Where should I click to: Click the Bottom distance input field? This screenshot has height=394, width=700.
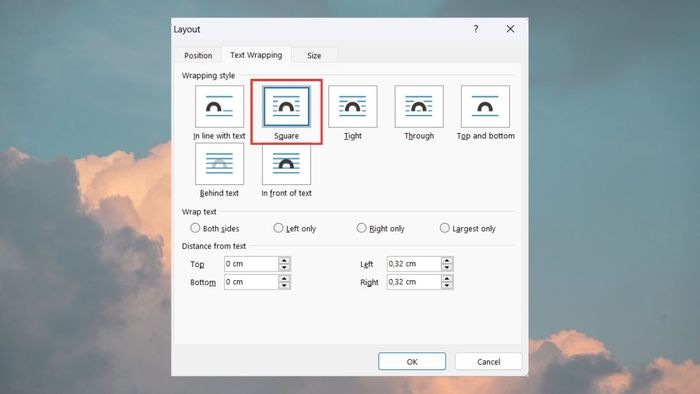click(x=251, y=282)
